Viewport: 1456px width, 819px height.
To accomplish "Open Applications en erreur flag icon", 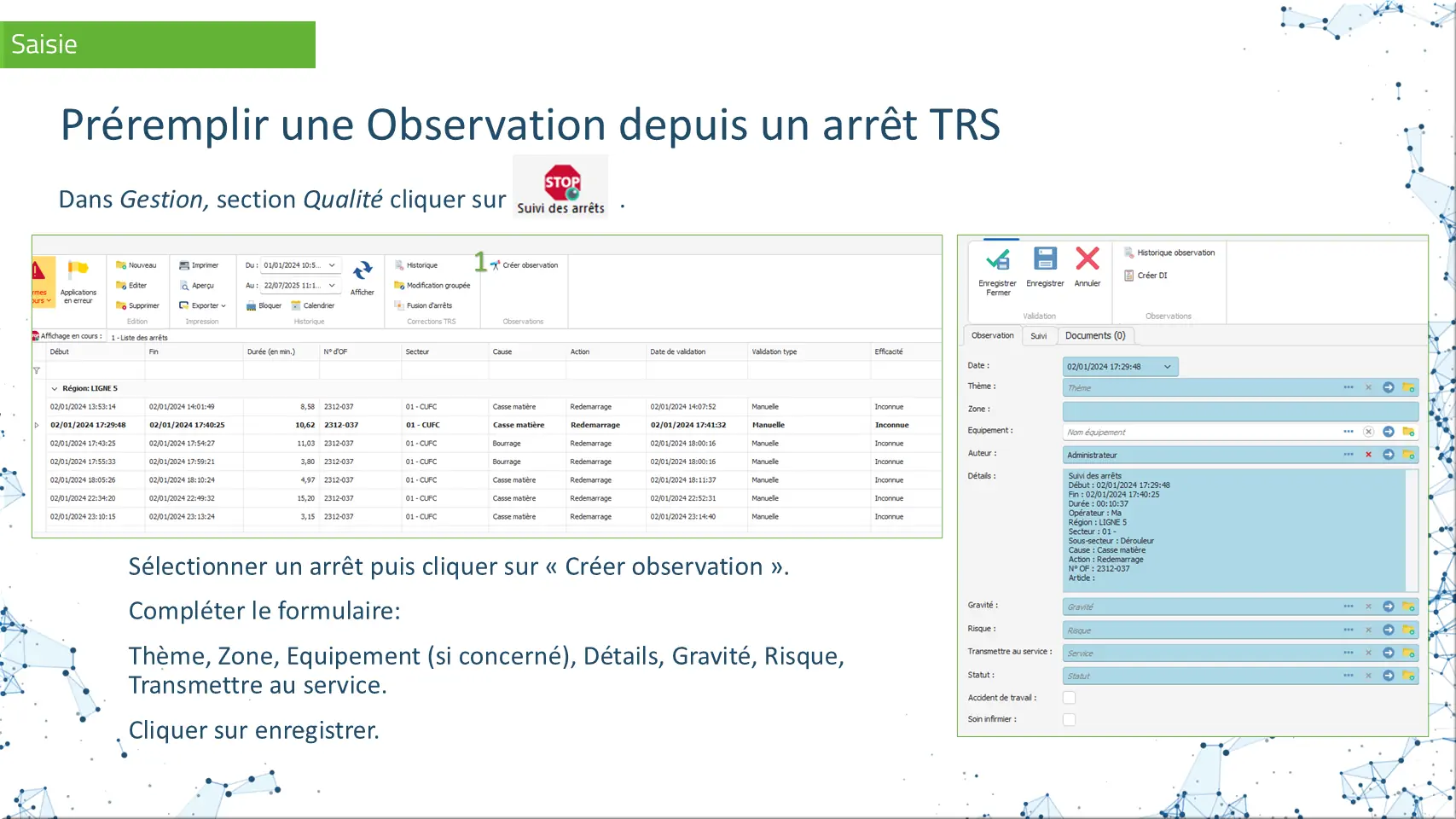I will pyautogui.click(x=78, y=270).
